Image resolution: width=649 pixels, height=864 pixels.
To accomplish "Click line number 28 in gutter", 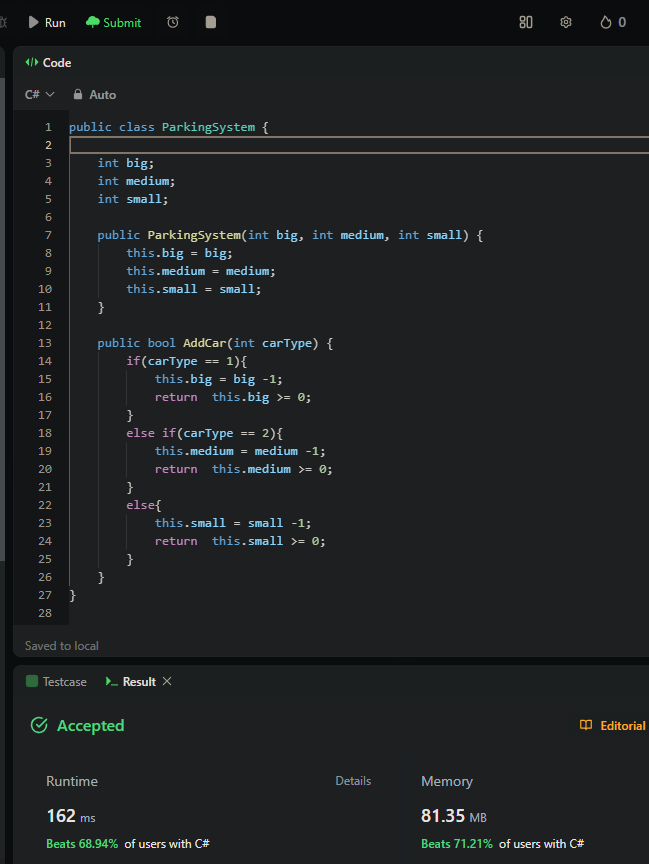I will click(x=45, y=613).
